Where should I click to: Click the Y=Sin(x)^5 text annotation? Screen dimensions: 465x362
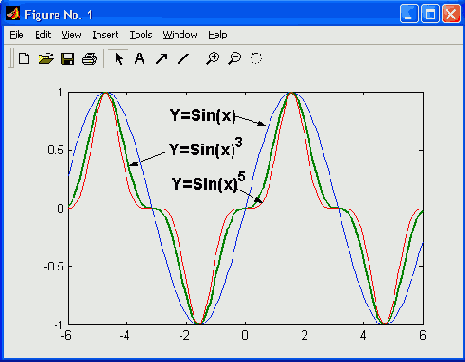[x=208, y=182]
